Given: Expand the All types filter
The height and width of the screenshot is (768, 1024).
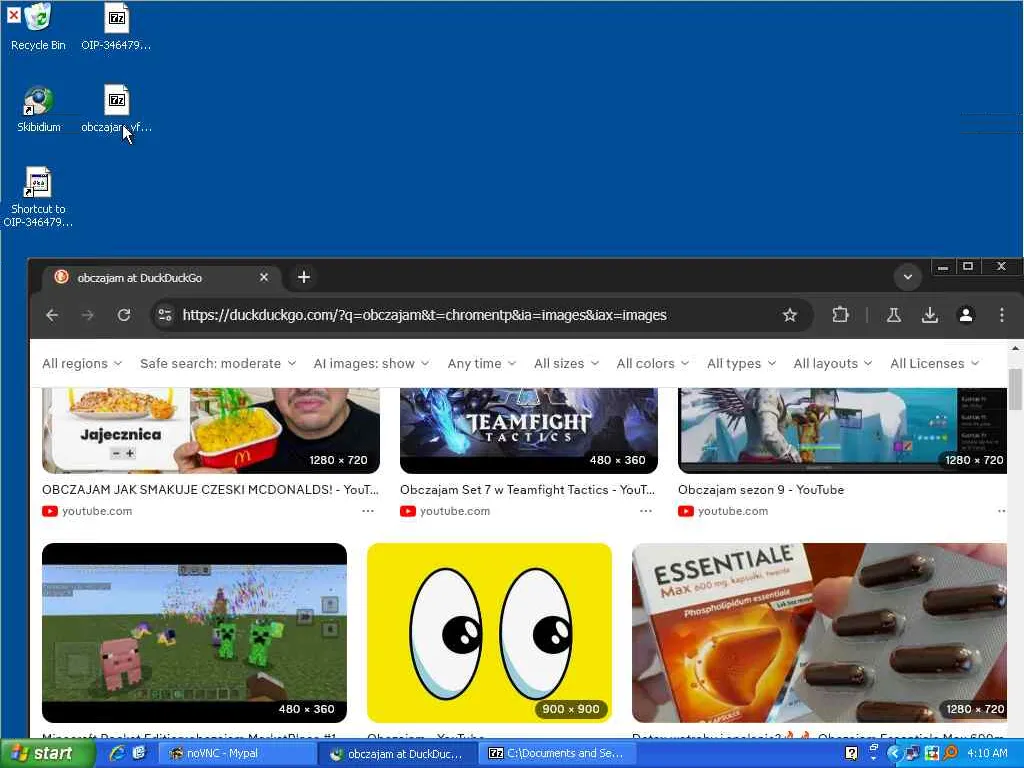Looking at the screenshot, I should pos(741,364).
